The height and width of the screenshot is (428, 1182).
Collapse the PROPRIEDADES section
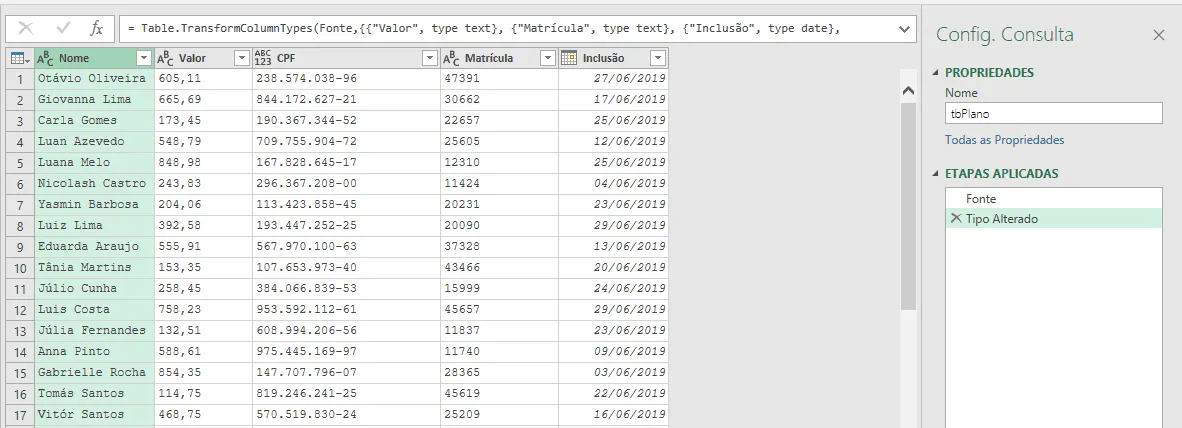936,72
